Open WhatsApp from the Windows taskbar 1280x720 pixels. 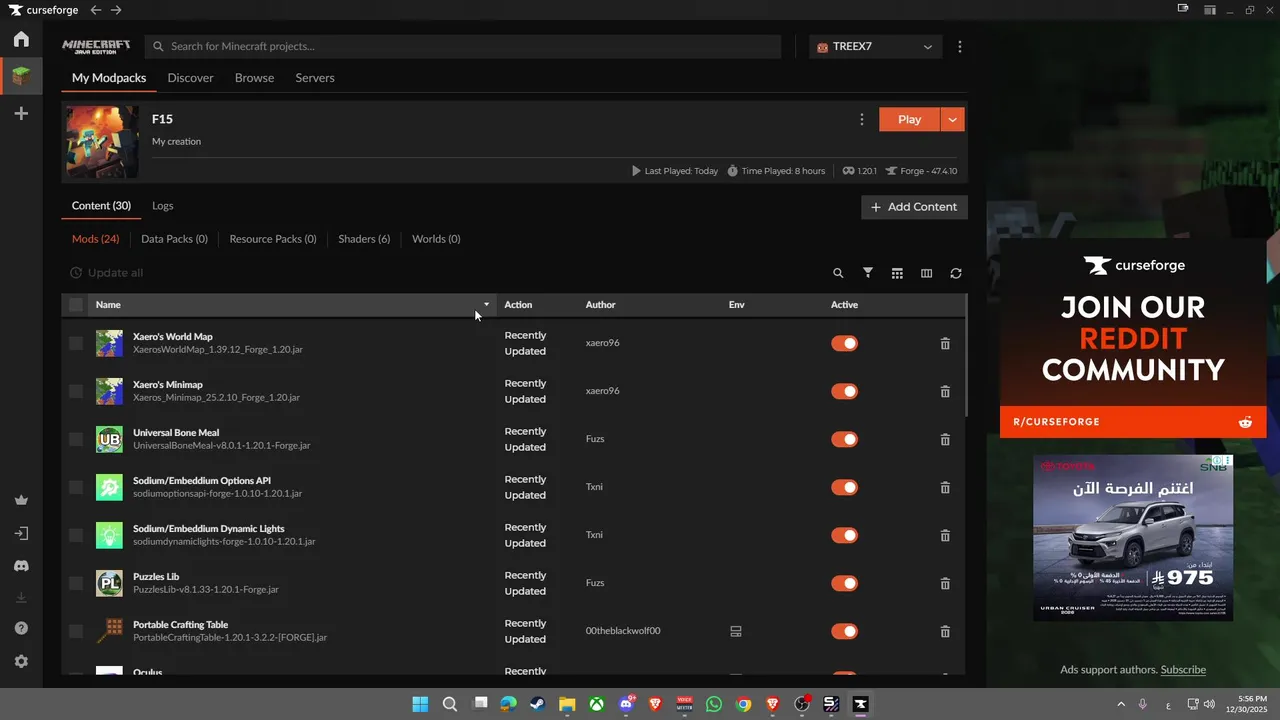coord(713,704)
